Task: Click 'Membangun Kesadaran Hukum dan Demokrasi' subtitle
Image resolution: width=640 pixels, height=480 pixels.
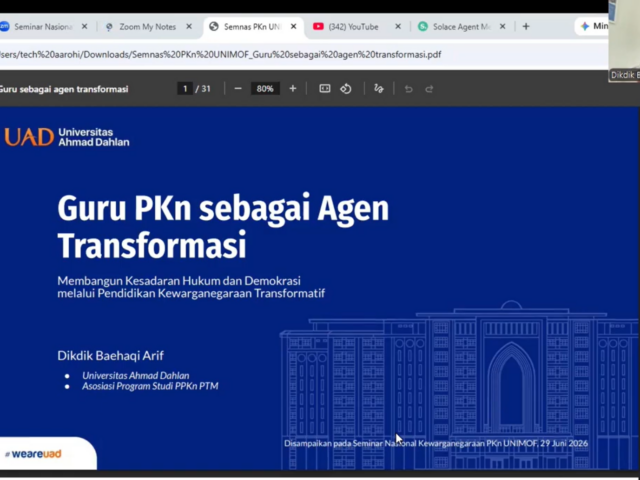Action: click(179, 281)
